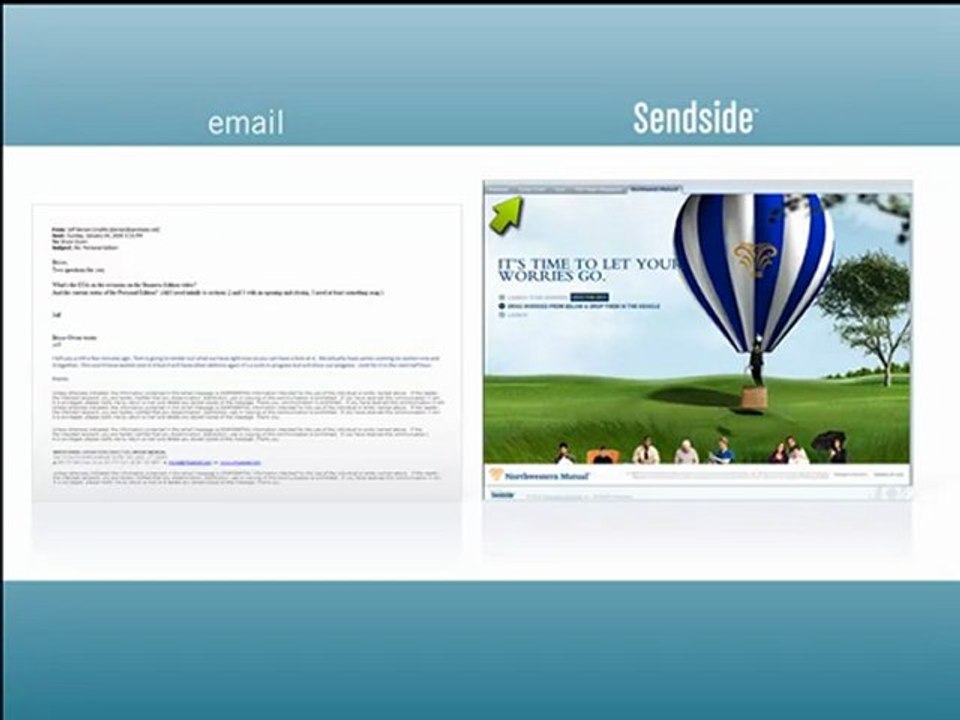
Task: Click the From line in the email header
Action: click(x=105, y=230)
